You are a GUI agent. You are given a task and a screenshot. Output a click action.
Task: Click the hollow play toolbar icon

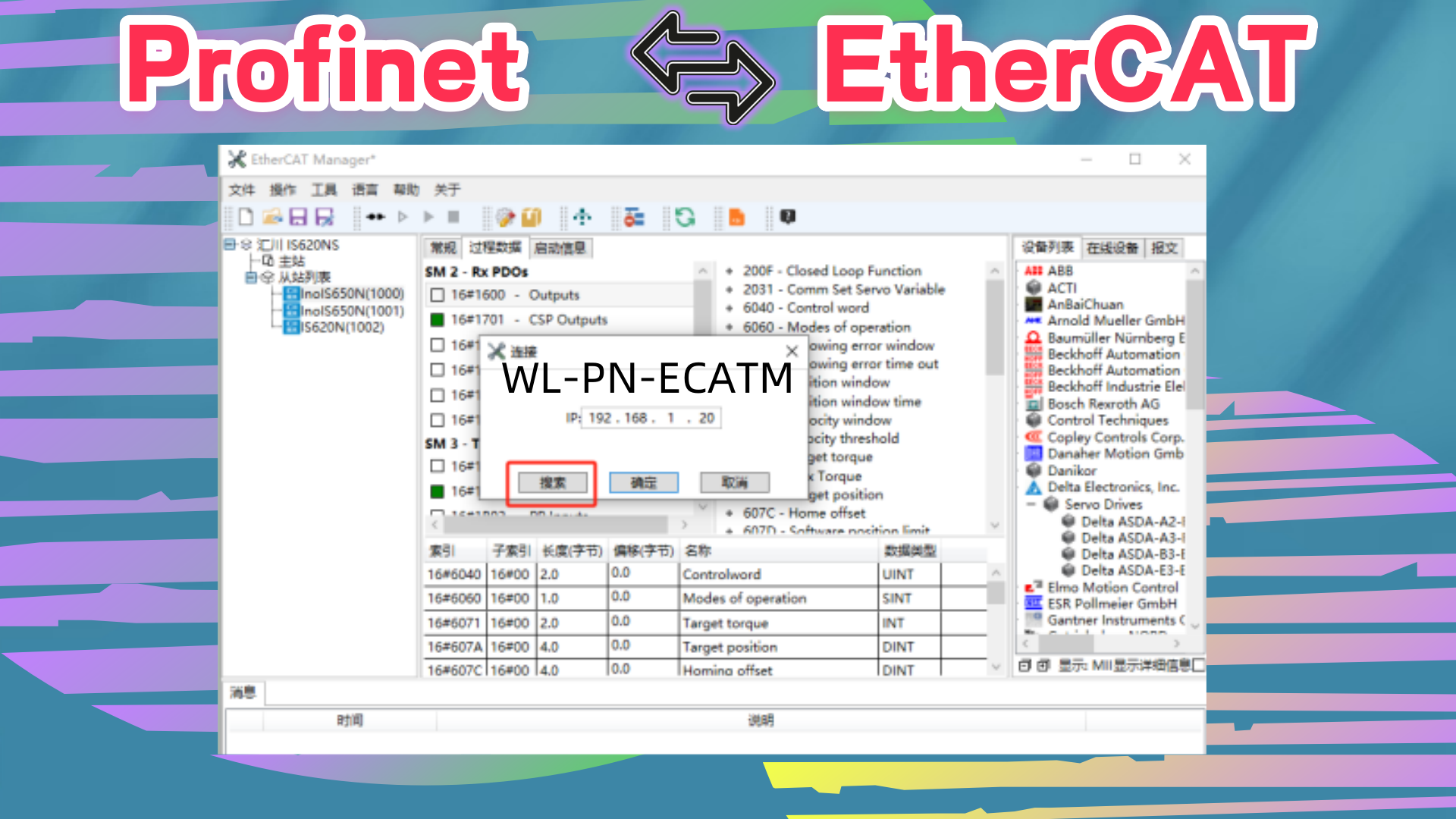pos(403,218)
